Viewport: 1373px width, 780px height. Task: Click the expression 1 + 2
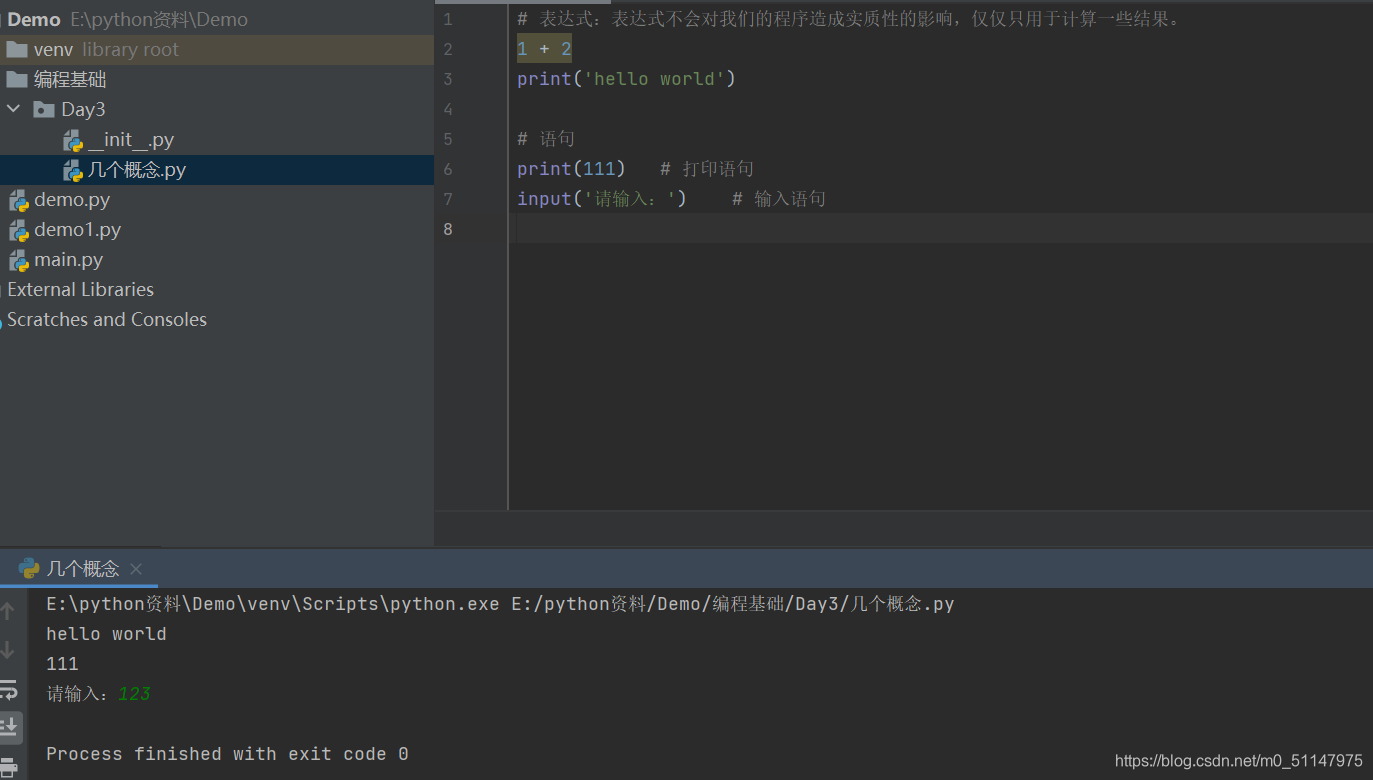544,49
